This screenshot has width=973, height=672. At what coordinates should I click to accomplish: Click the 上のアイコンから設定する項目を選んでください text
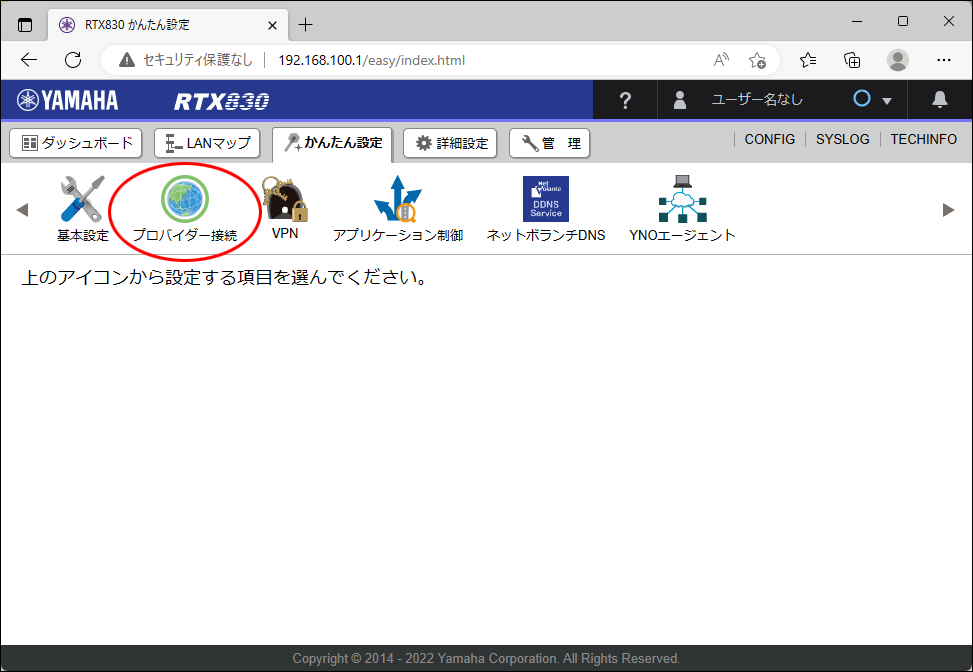(x=225, y=277)
